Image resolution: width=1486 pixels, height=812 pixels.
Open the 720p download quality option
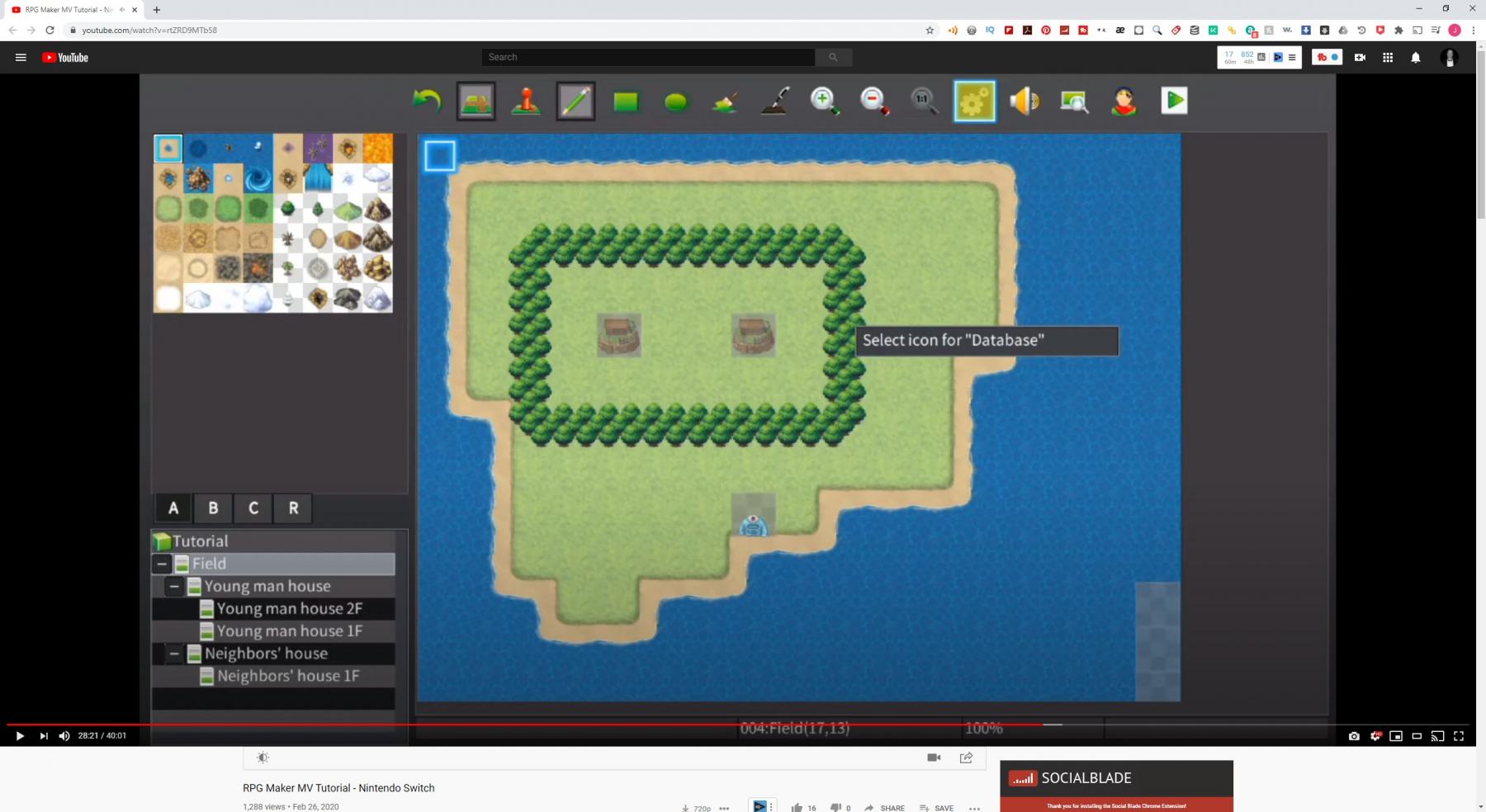tap(696, 808)
